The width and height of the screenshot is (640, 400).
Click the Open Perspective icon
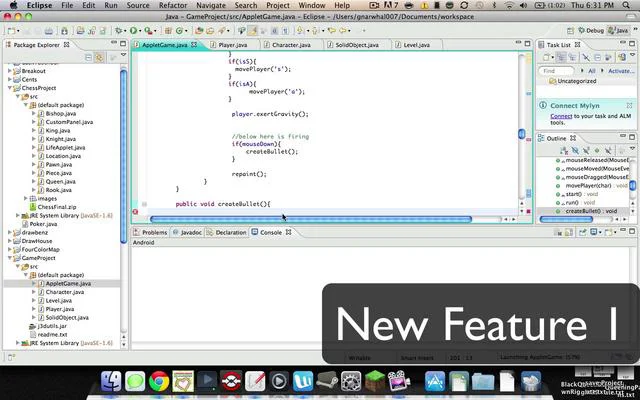(571, 31)
